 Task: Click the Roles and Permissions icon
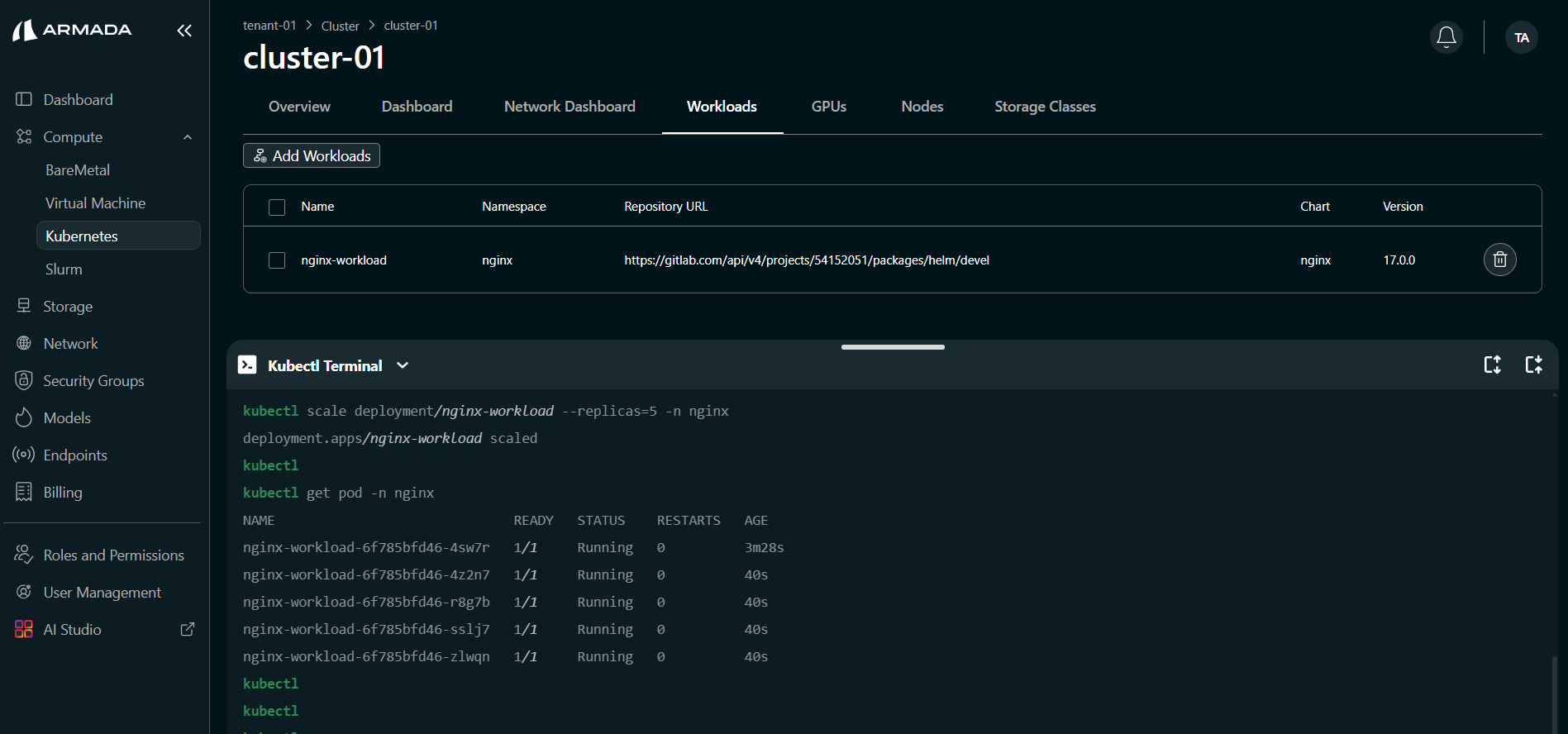(x=24, y=555)
